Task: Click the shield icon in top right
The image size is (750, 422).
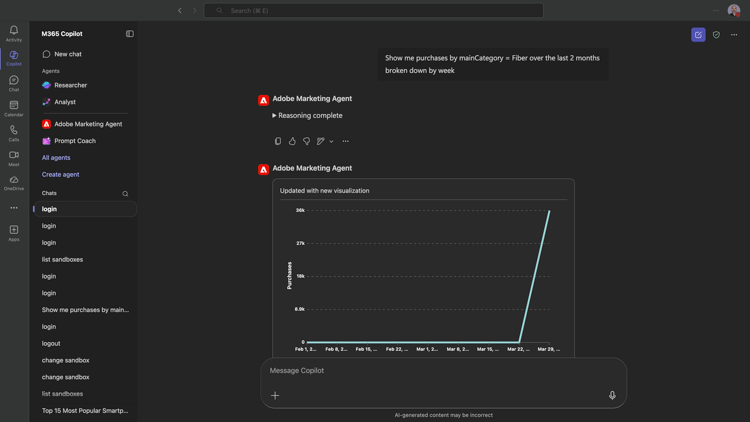Action: tap(716, 34)
